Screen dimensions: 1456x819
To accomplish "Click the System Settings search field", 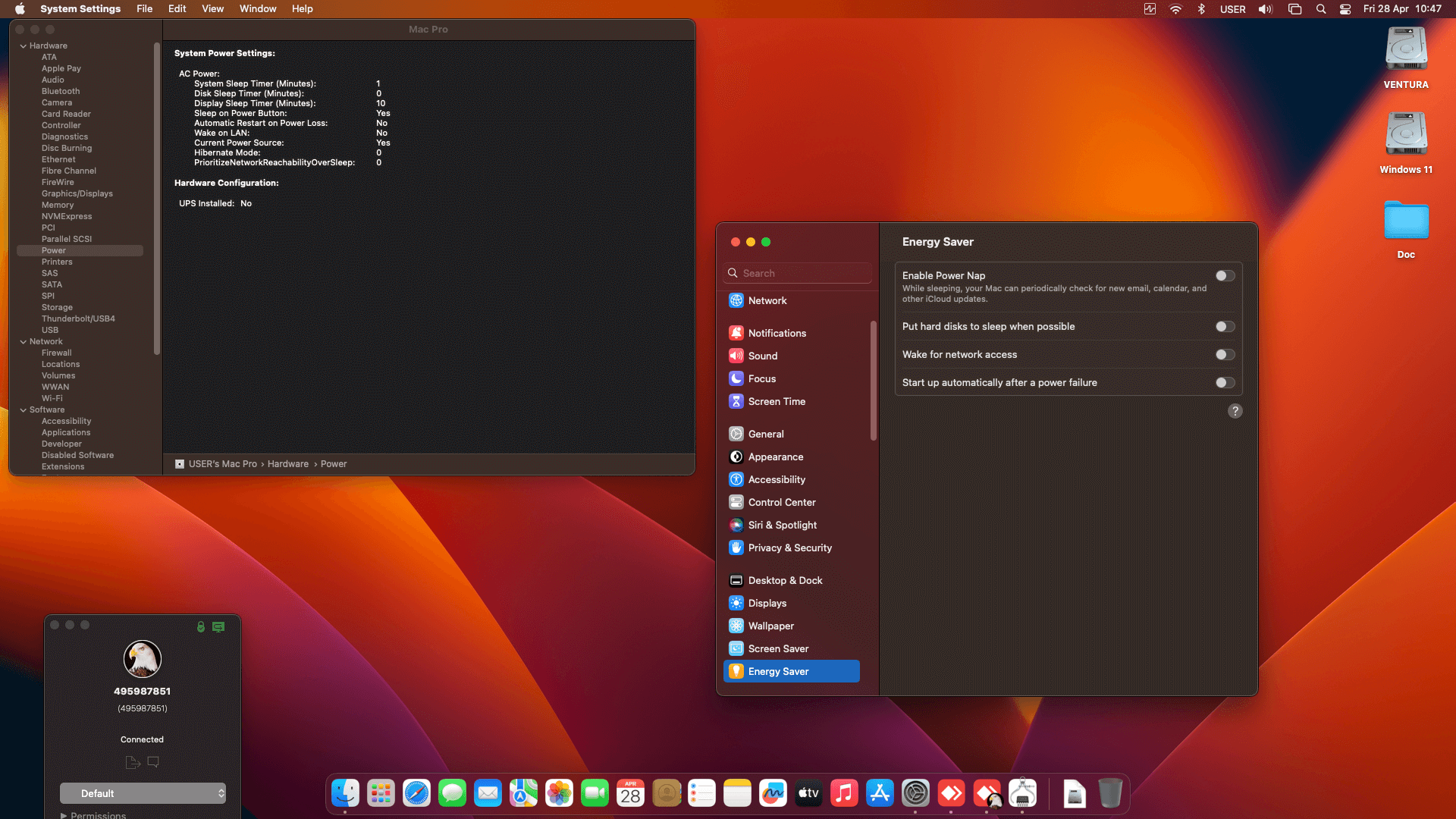I will 798,274.
